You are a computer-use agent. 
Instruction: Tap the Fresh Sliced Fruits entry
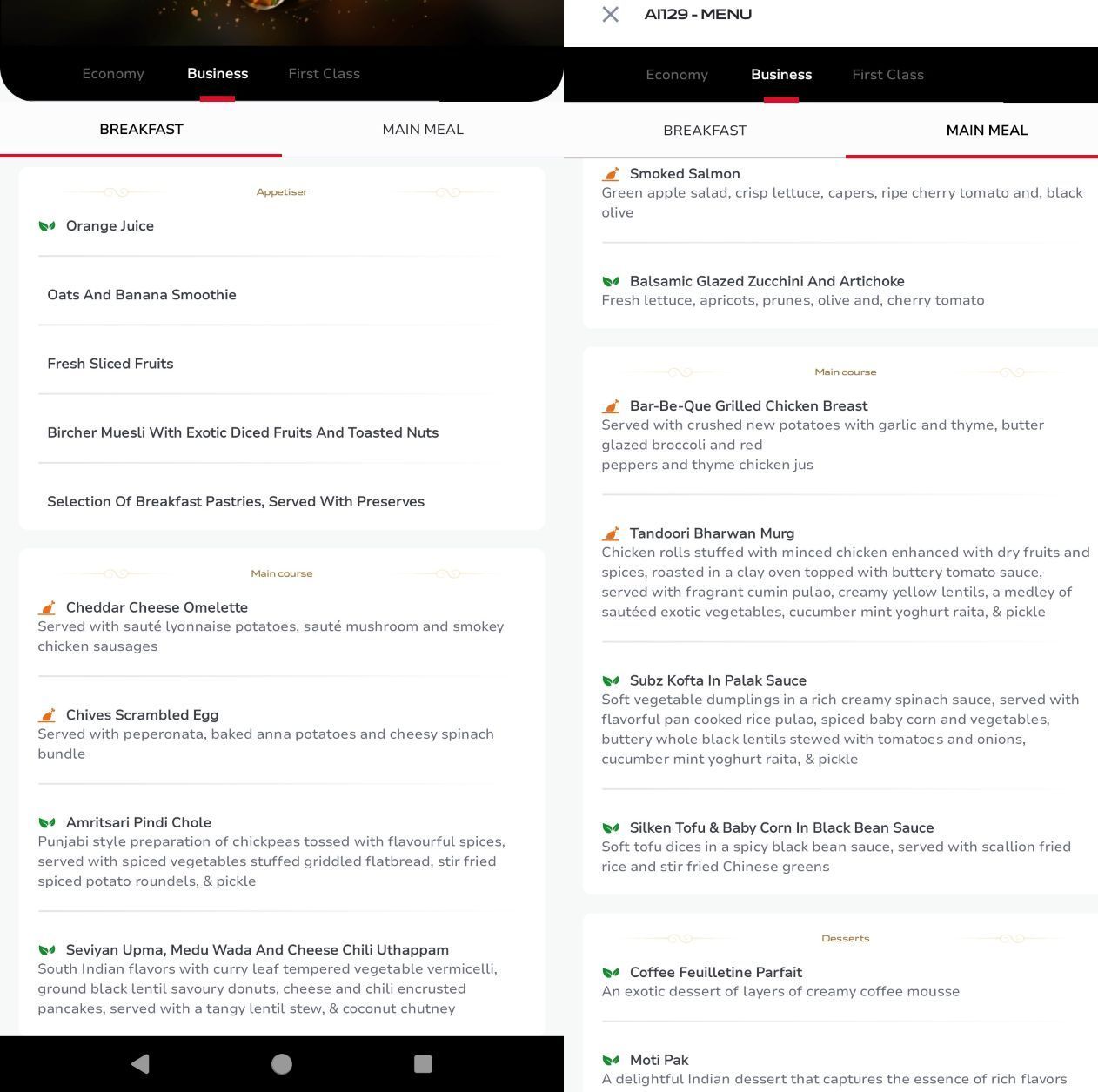(110, 364)
